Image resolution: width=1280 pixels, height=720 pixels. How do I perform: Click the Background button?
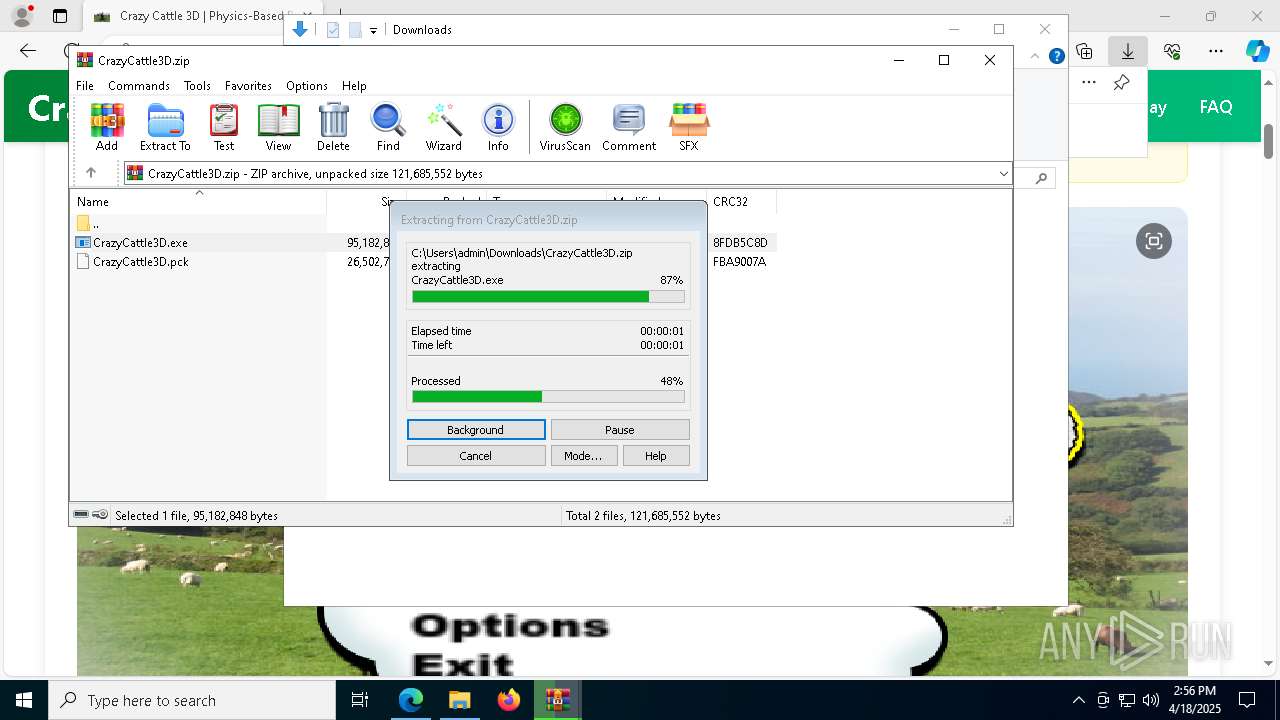[x=476, y=430]
